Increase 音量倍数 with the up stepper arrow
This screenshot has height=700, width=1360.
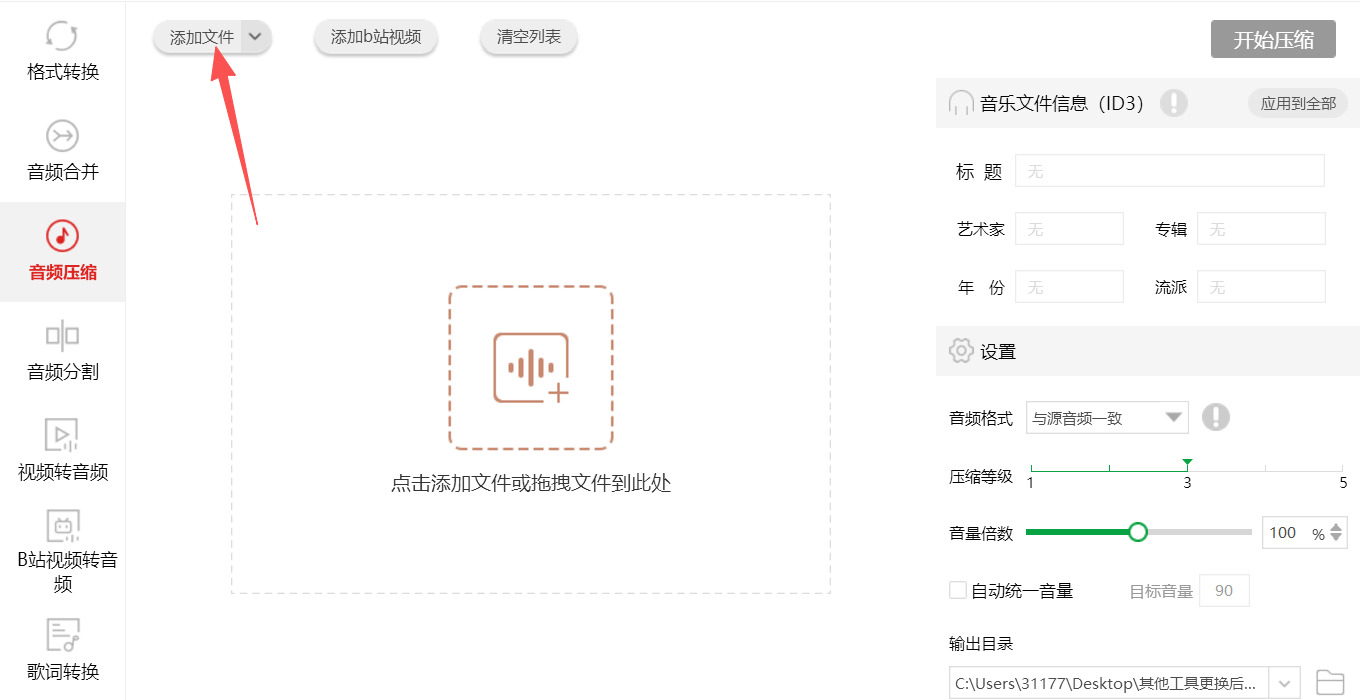coord(1337,526)
